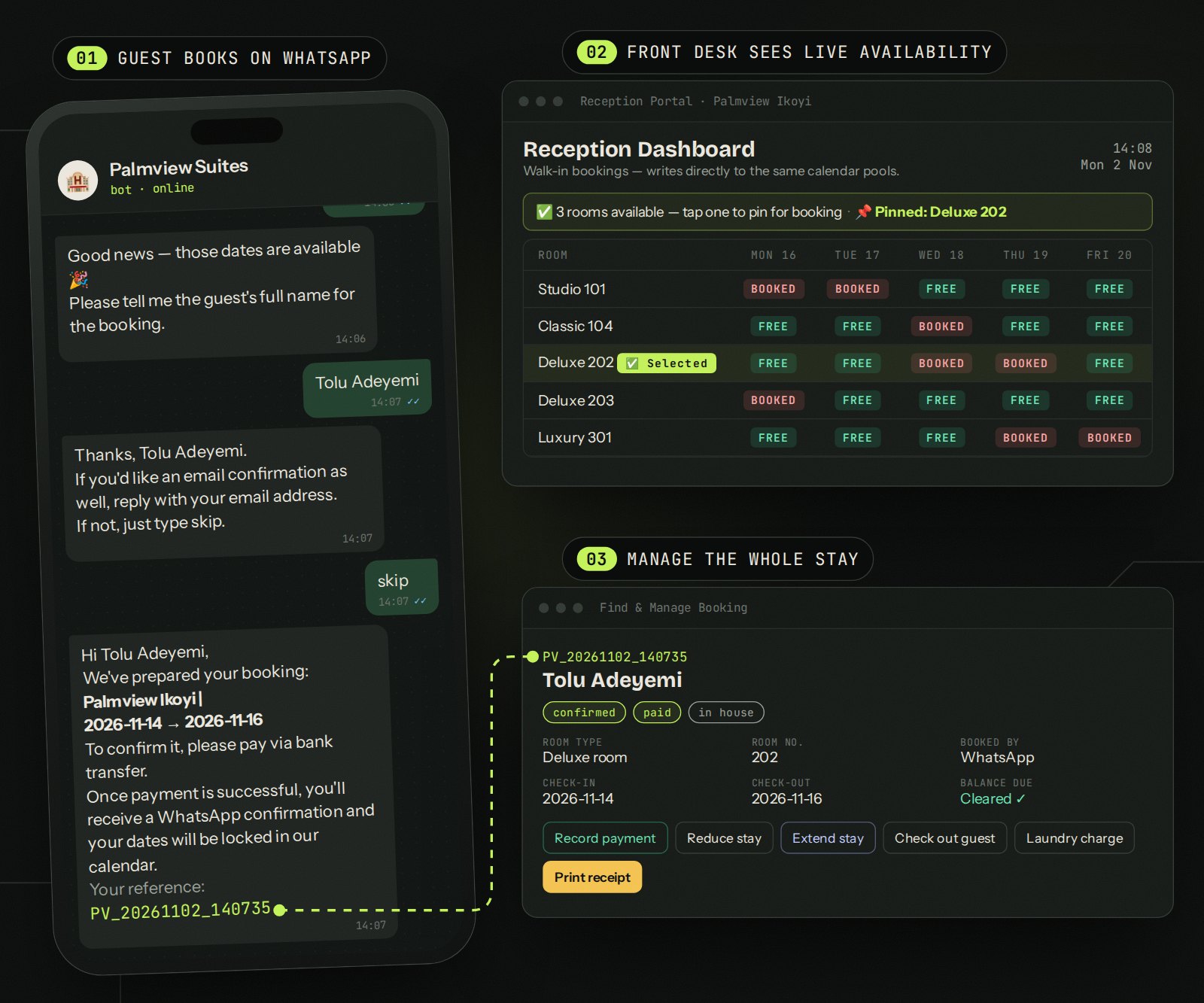Click Extend stay button
Image resolution: width=1204 pixels, height=1003 pixels.
pyautogui.click(x=828, y=838)
